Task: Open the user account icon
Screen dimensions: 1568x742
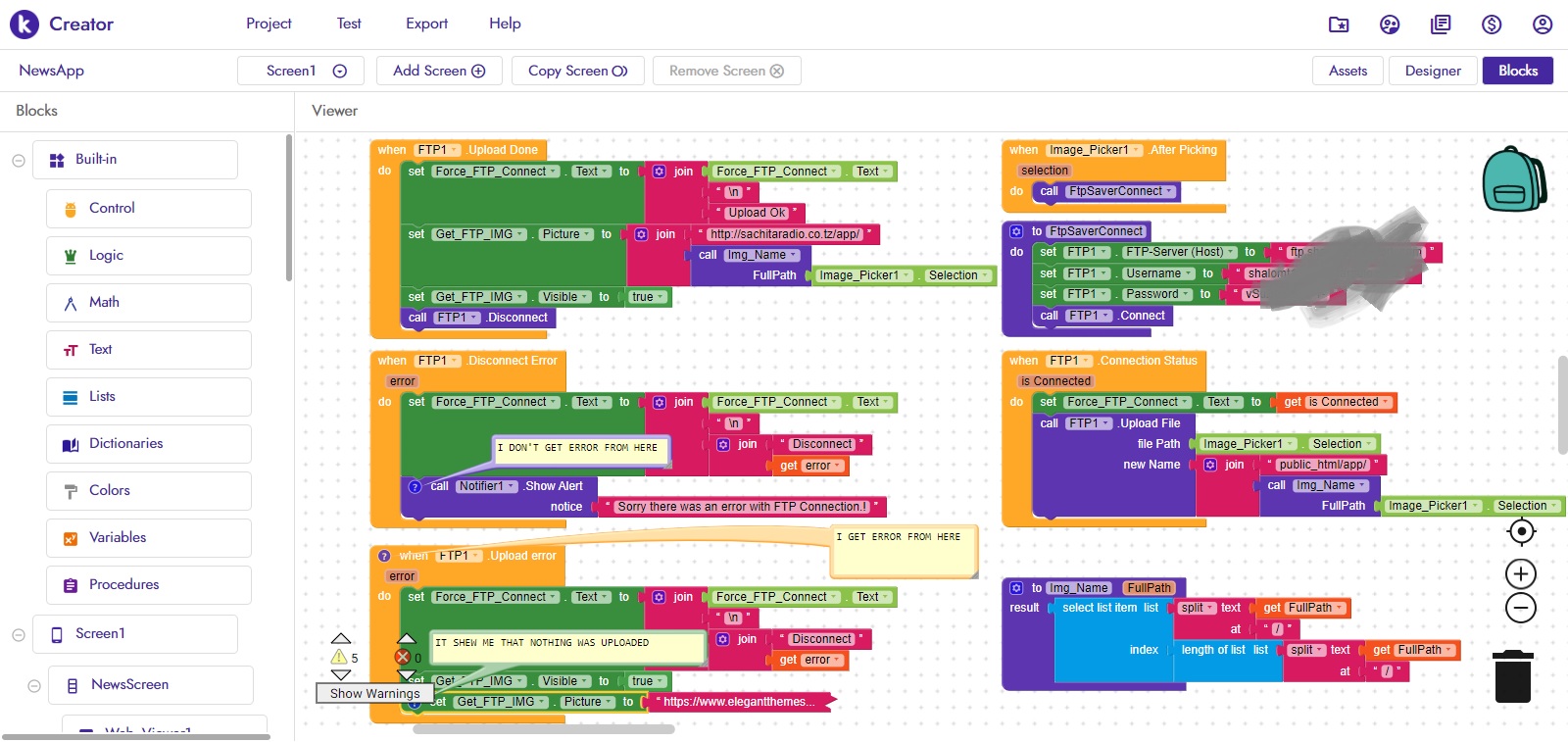Action: click(x=1543, y=25)
